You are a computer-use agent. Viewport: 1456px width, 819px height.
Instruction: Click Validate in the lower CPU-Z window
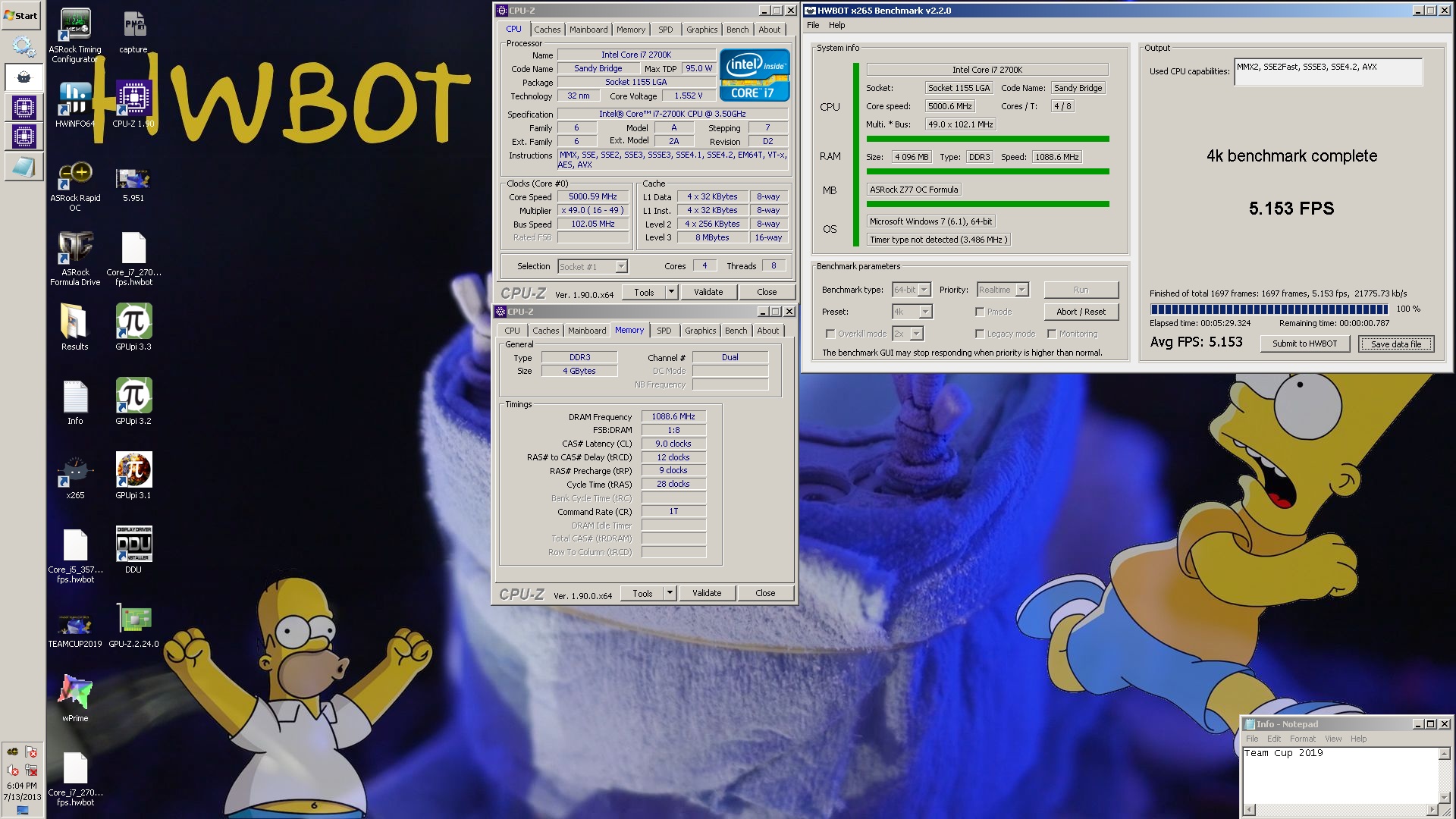pos(707,593)
